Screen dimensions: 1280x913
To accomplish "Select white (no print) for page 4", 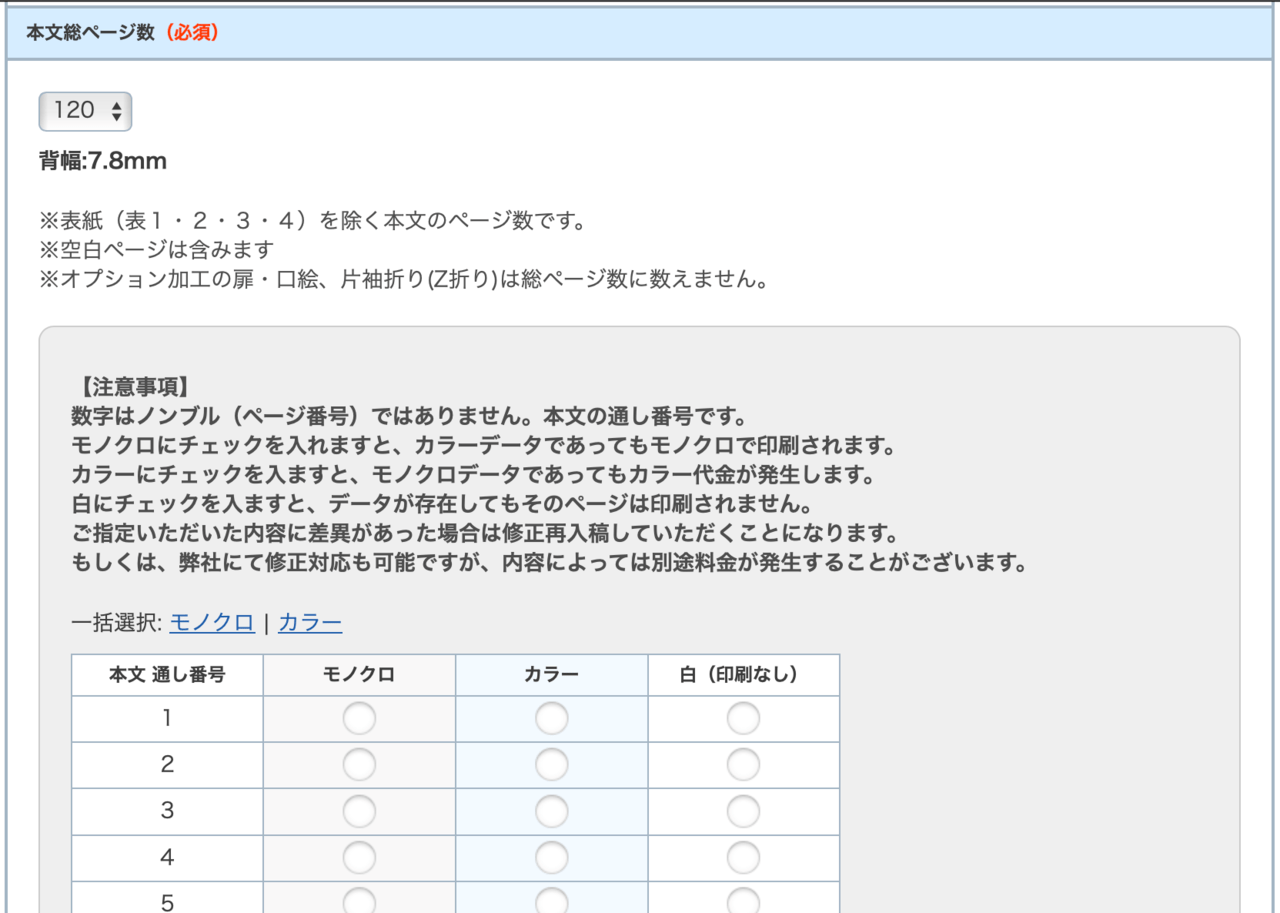I will tap(743, 856).
